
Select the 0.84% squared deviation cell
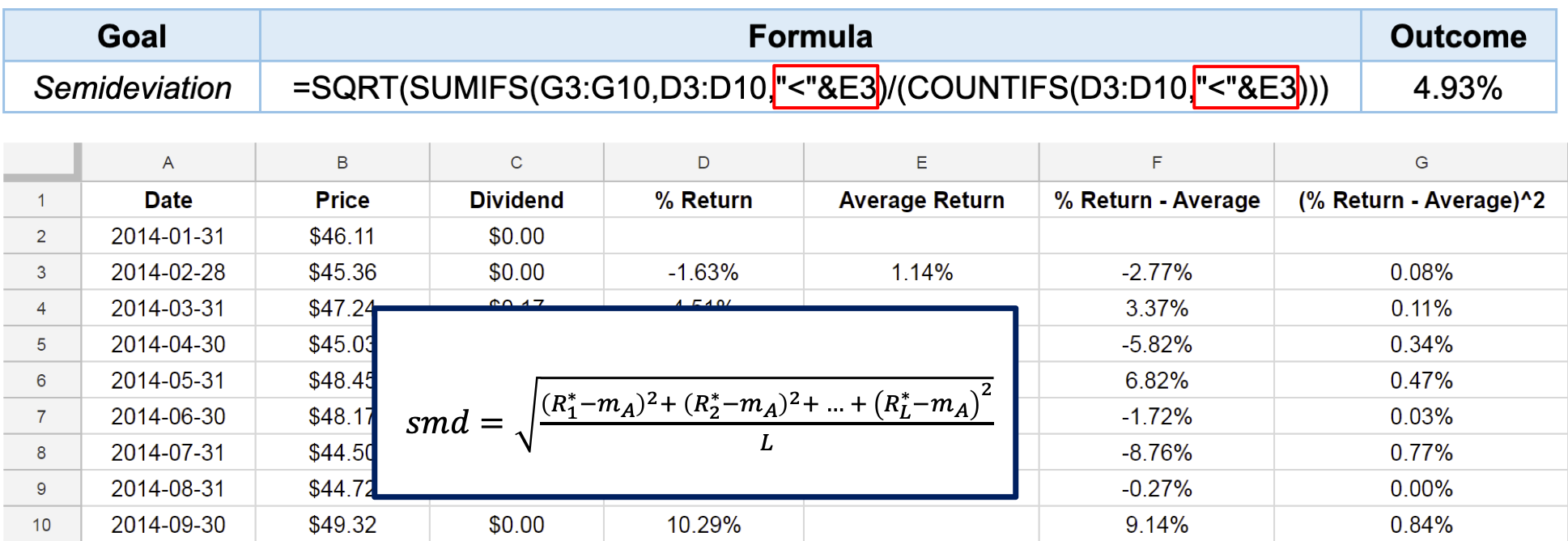[x=1421, y=525]
